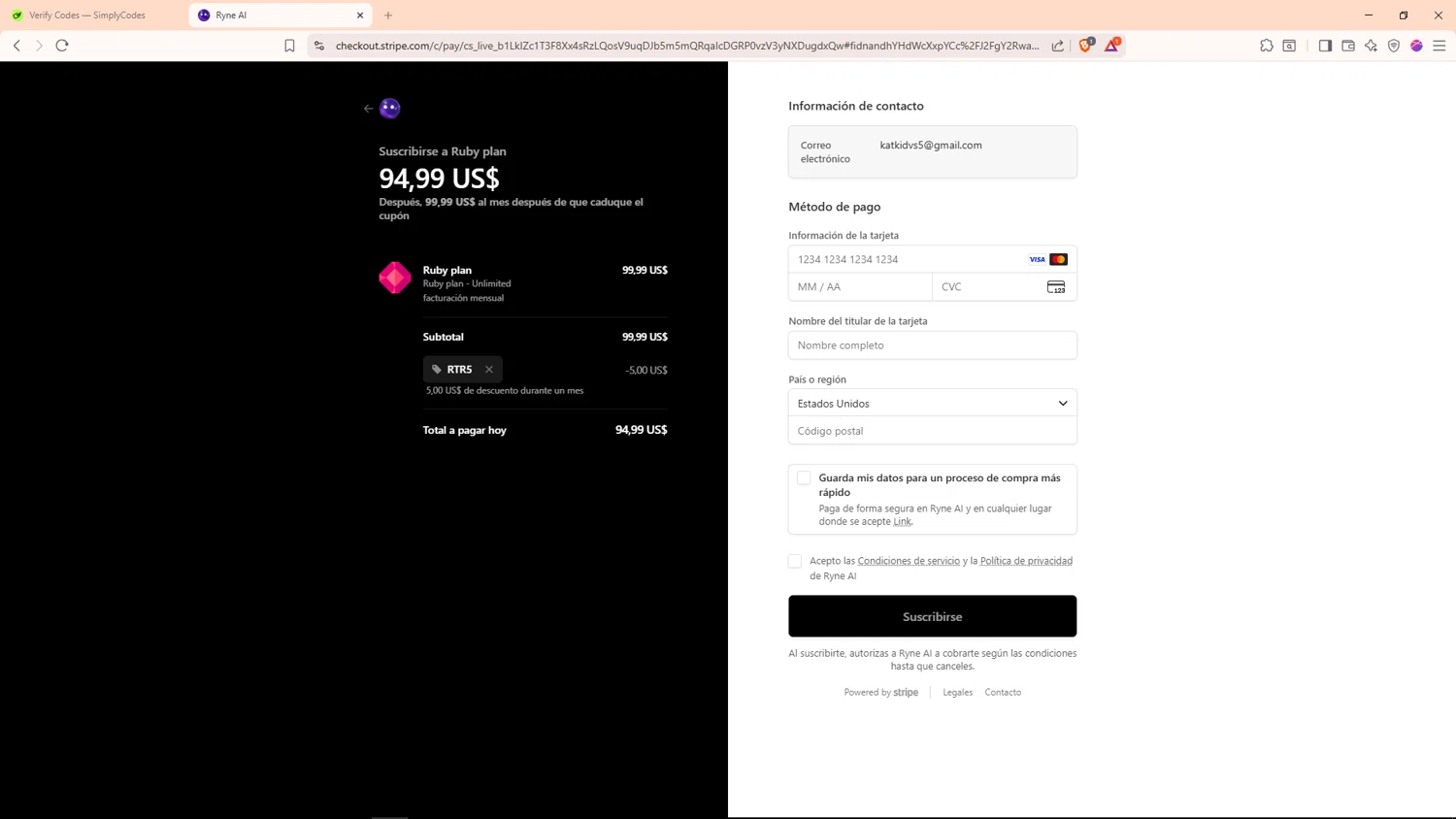Click the Método de pago heading
This screenshot has width=1456, height=819.
(x=835, y=207)
